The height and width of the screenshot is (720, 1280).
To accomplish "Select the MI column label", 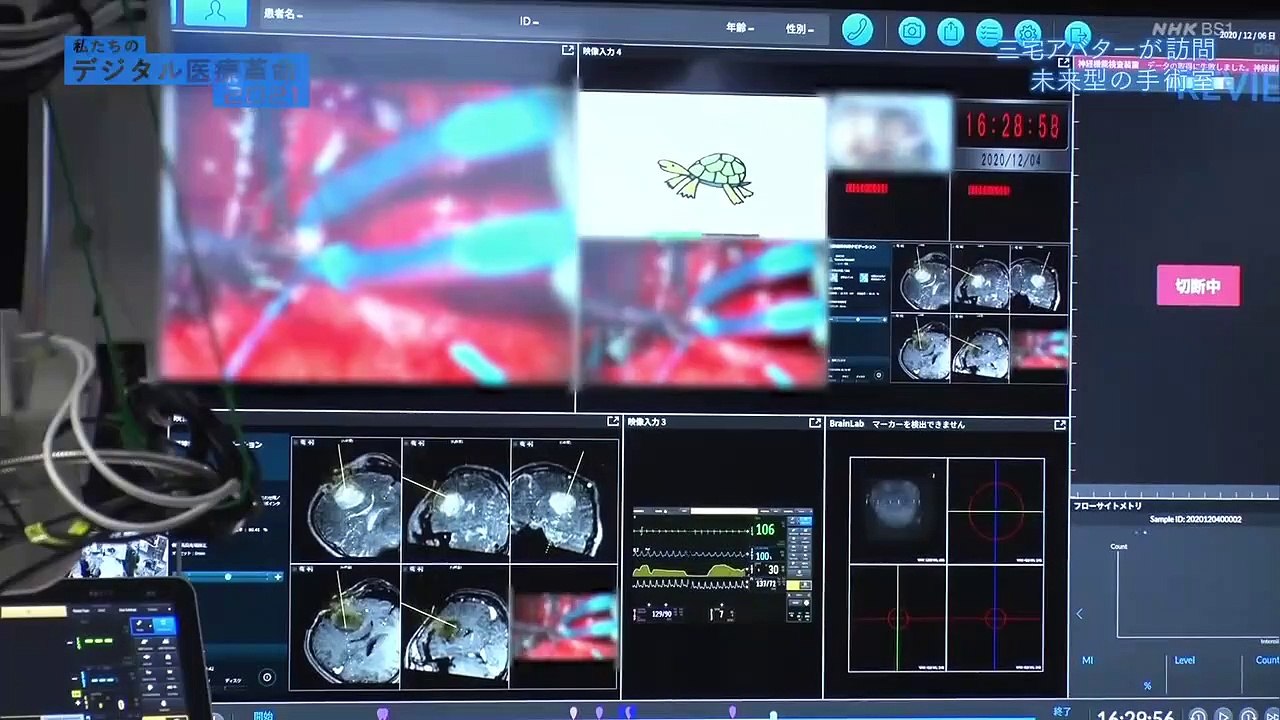I will pos(1088,660).
